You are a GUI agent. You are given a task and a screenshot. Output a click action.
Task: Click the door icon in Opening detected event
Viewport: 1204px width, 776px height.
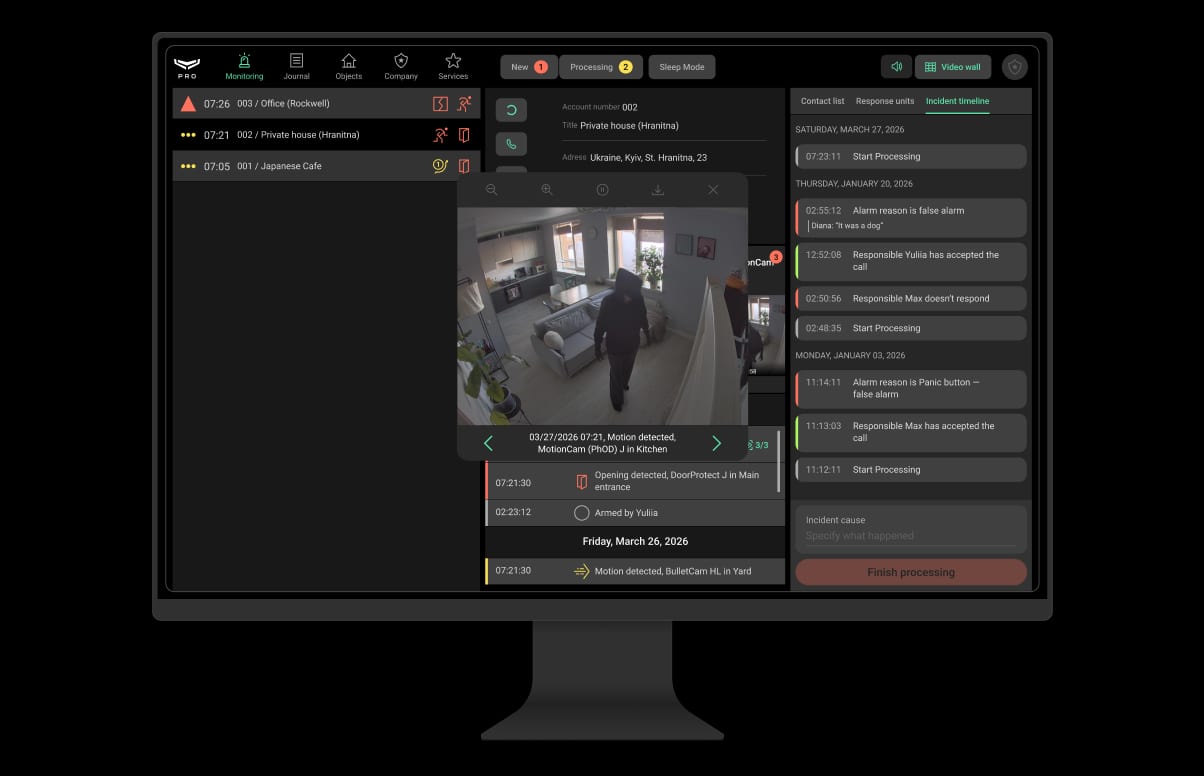581,482
